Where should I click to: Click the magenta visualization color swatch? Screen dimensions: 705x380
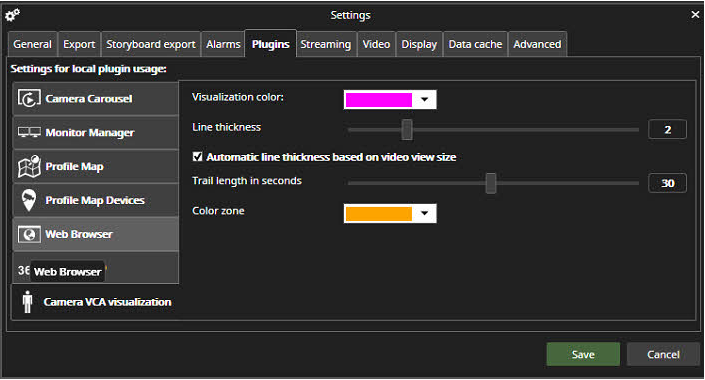coord(379,99)
